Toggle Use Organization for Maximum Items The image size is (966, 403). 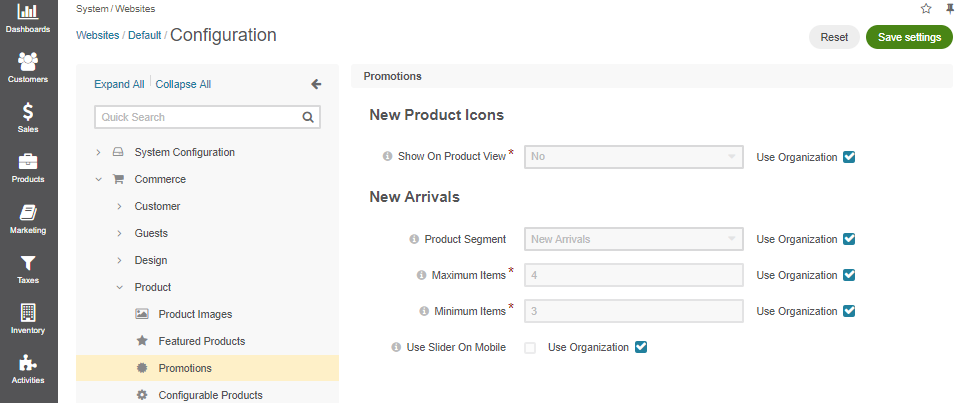pos(849,275)
